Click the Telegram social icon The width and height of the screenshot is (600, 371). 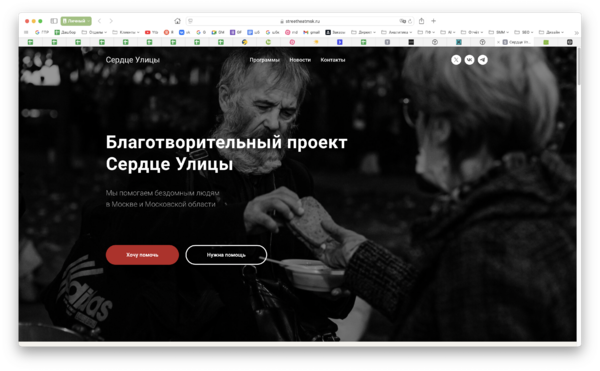(483, 60)
